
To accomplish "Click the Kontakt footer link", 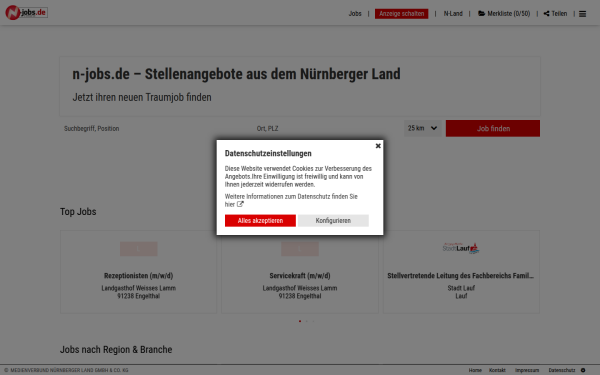I will click(x=497, y=370).
